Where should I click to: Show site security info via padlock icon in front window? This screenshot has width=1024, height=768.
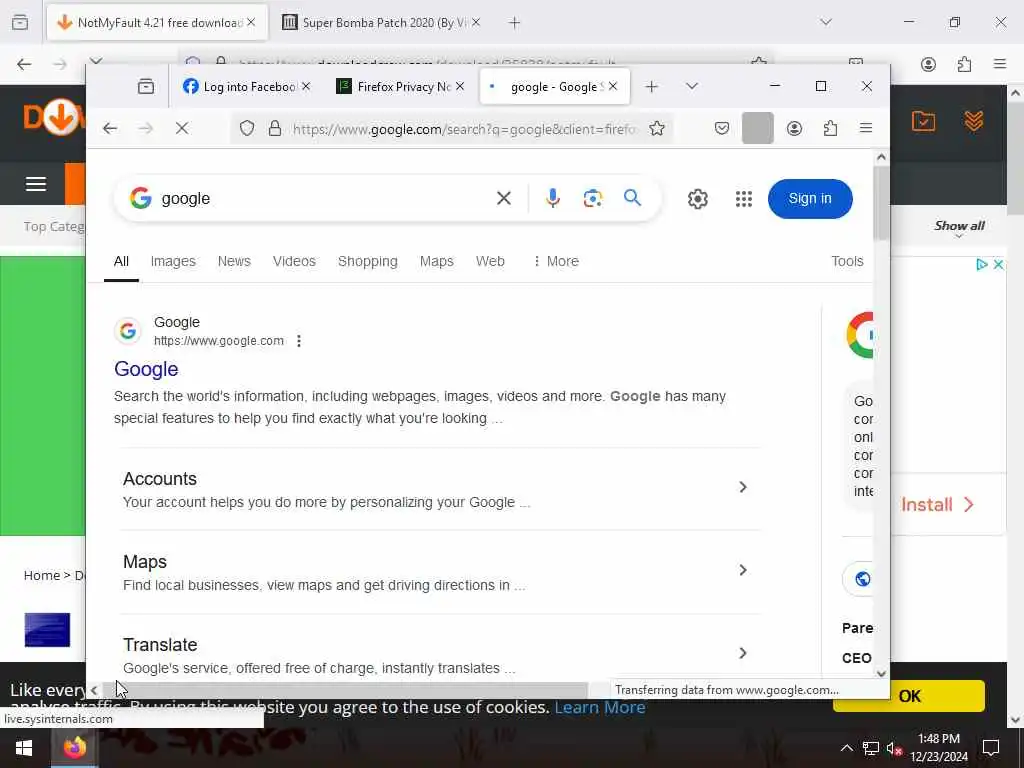(275, 129)
